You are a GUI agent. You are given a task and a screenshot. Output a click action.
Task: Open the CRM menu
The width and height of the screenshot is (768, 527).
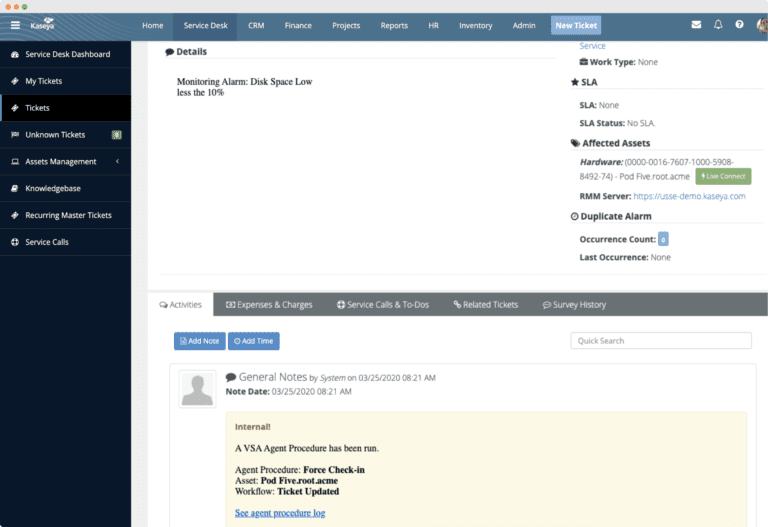[256, 25]
